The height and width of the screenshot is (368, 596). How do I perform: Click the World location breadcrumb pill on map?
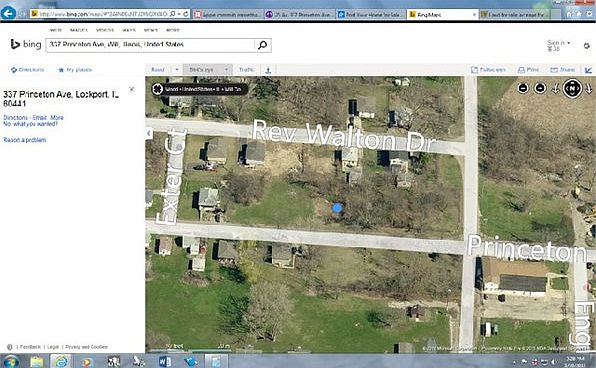click(200, 89)
